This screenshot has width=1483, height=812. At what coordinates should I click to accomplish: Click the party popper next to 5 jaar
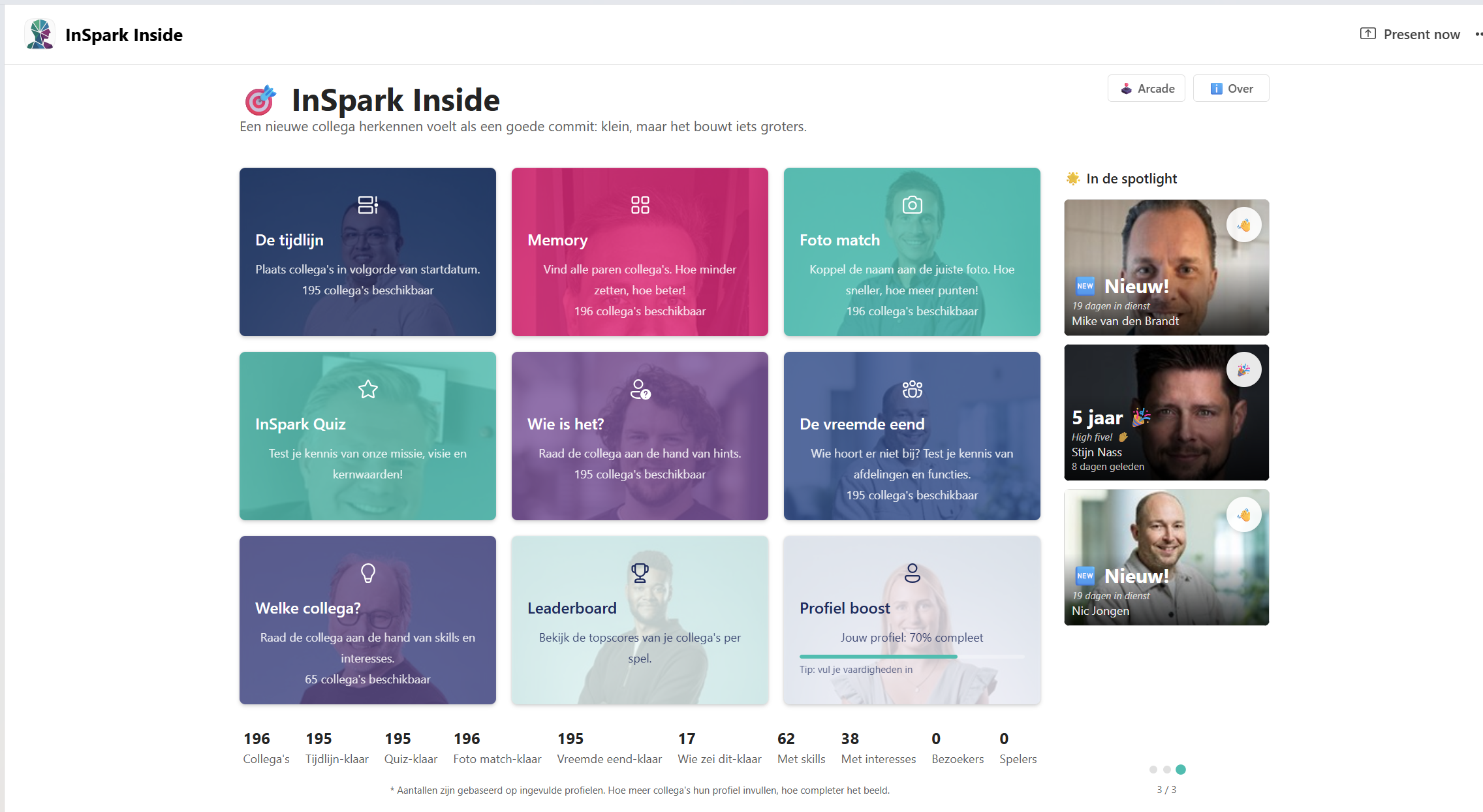tap(1141, 416)
